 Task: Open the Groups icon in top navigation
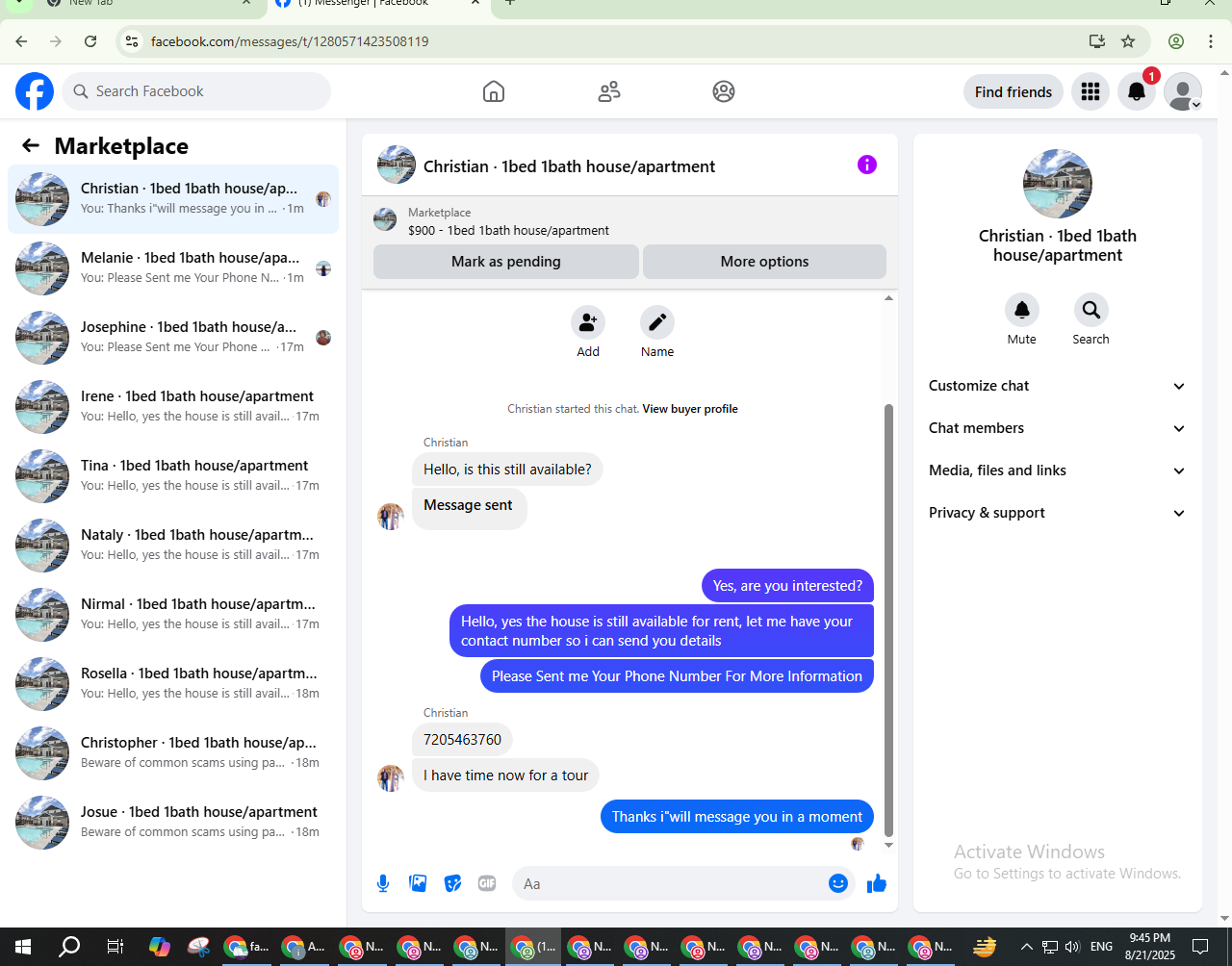pos(724,91)
